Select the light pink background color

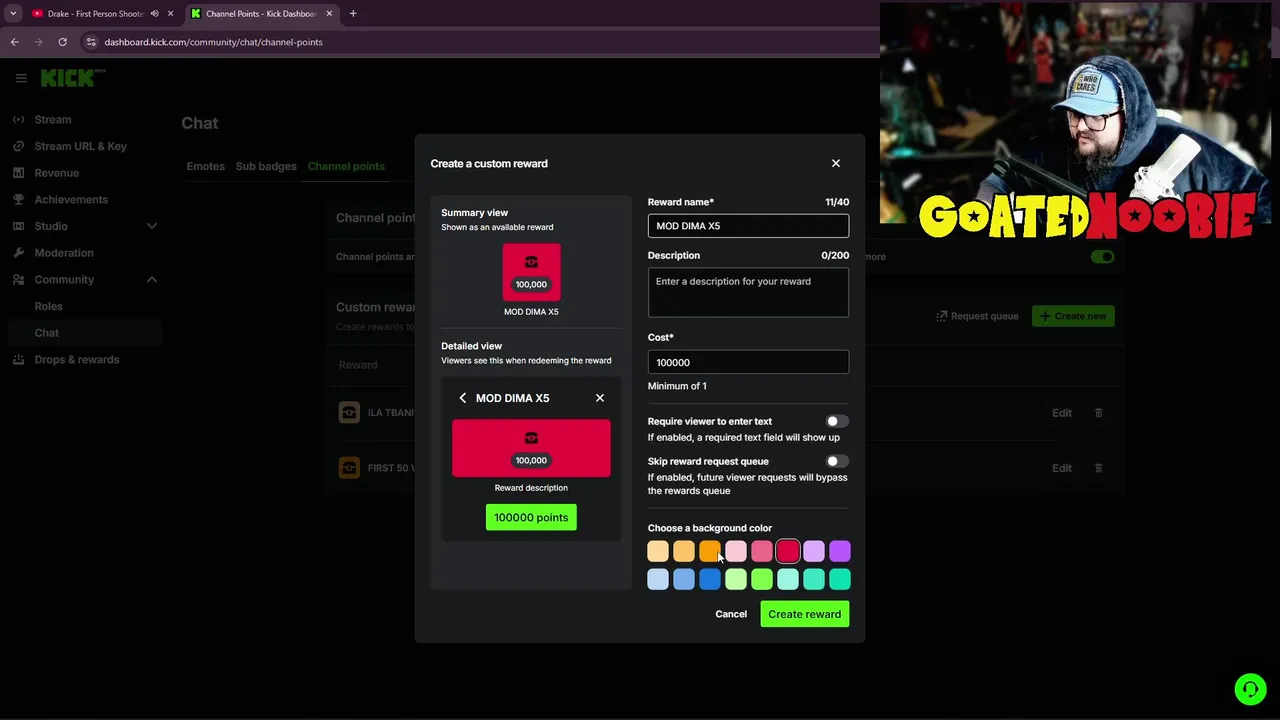tap(736, 551)
